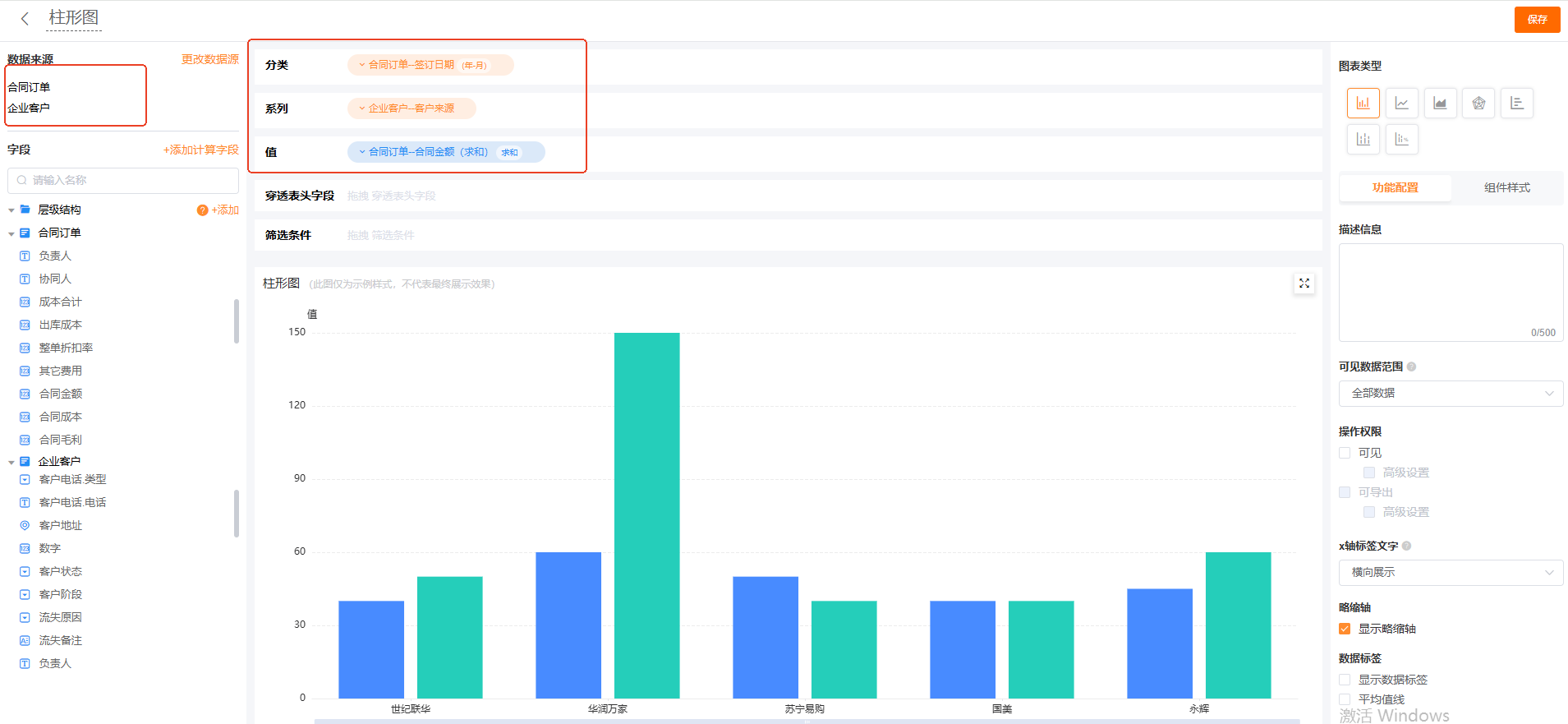The height and width of the screenshot is (724, 1568).
Task: Click the 更改数据源 link
Action: pos(209,59)
